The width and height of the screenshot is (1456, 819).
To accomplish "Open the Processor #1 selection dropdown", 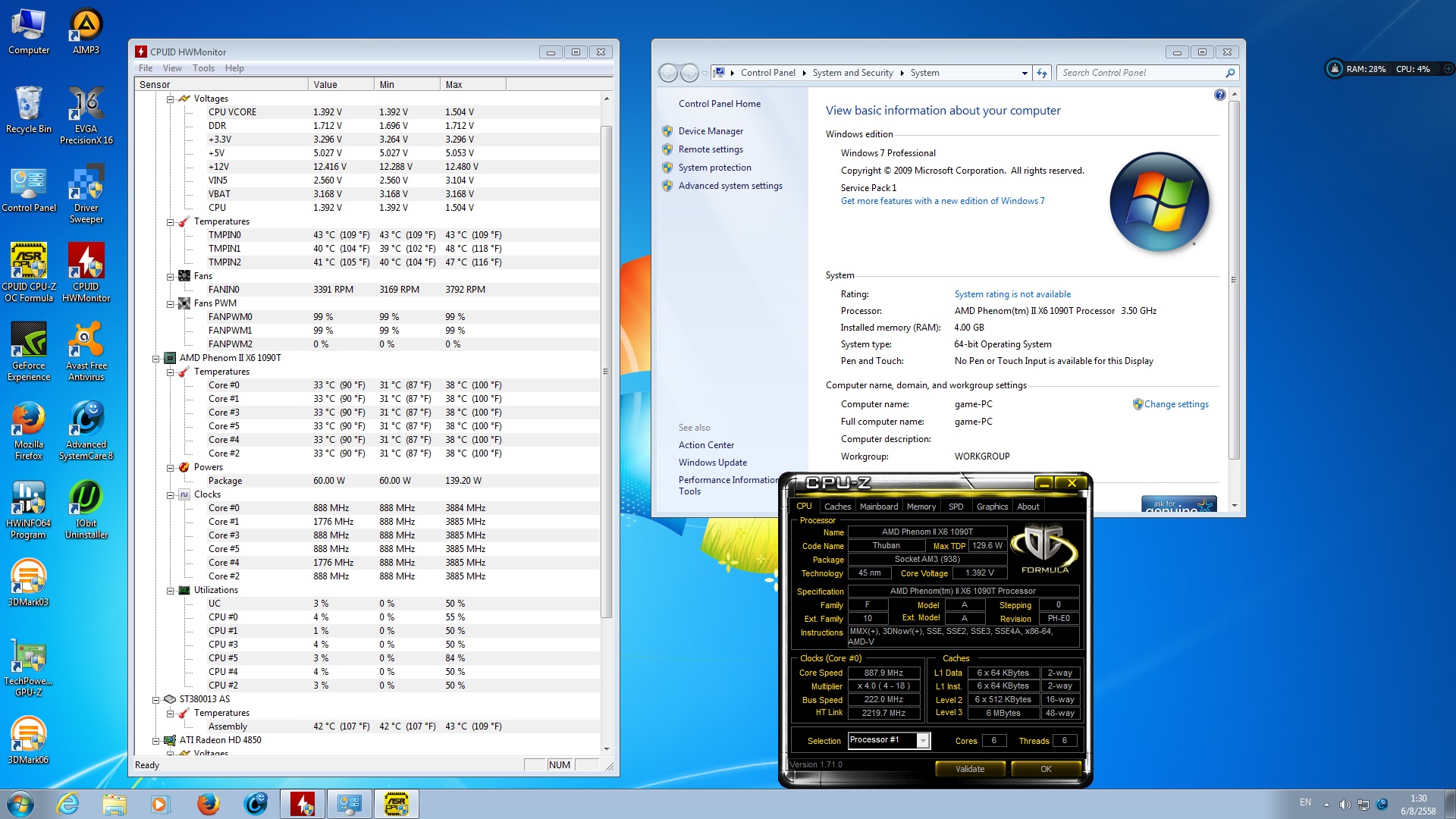I will [923, 741].
